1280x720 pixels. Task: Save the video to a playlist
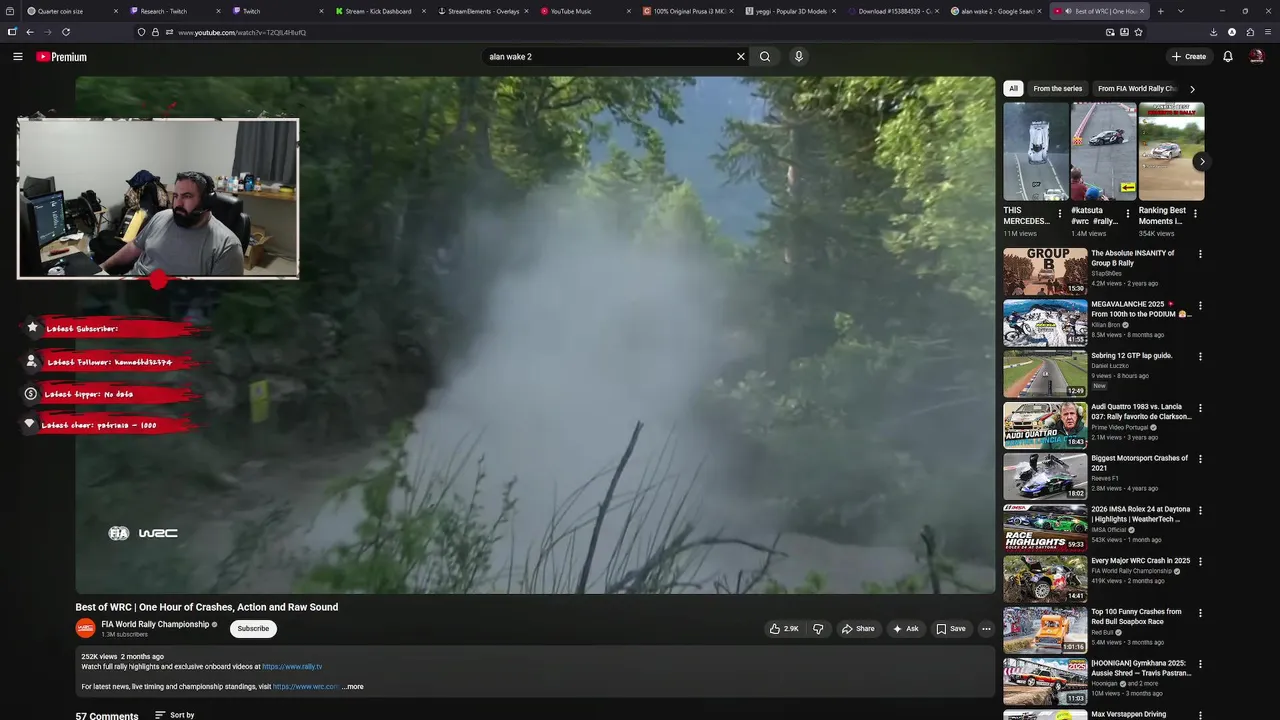(951, 629)
